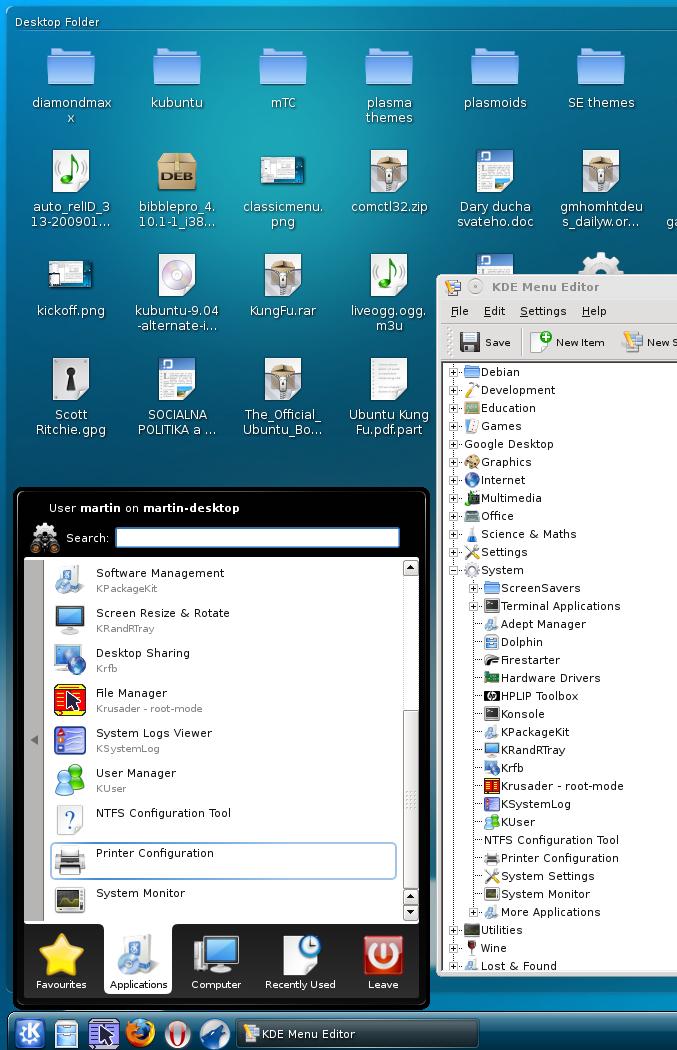
Task: Open the K menu launcher button
Action: point(28,1033)
